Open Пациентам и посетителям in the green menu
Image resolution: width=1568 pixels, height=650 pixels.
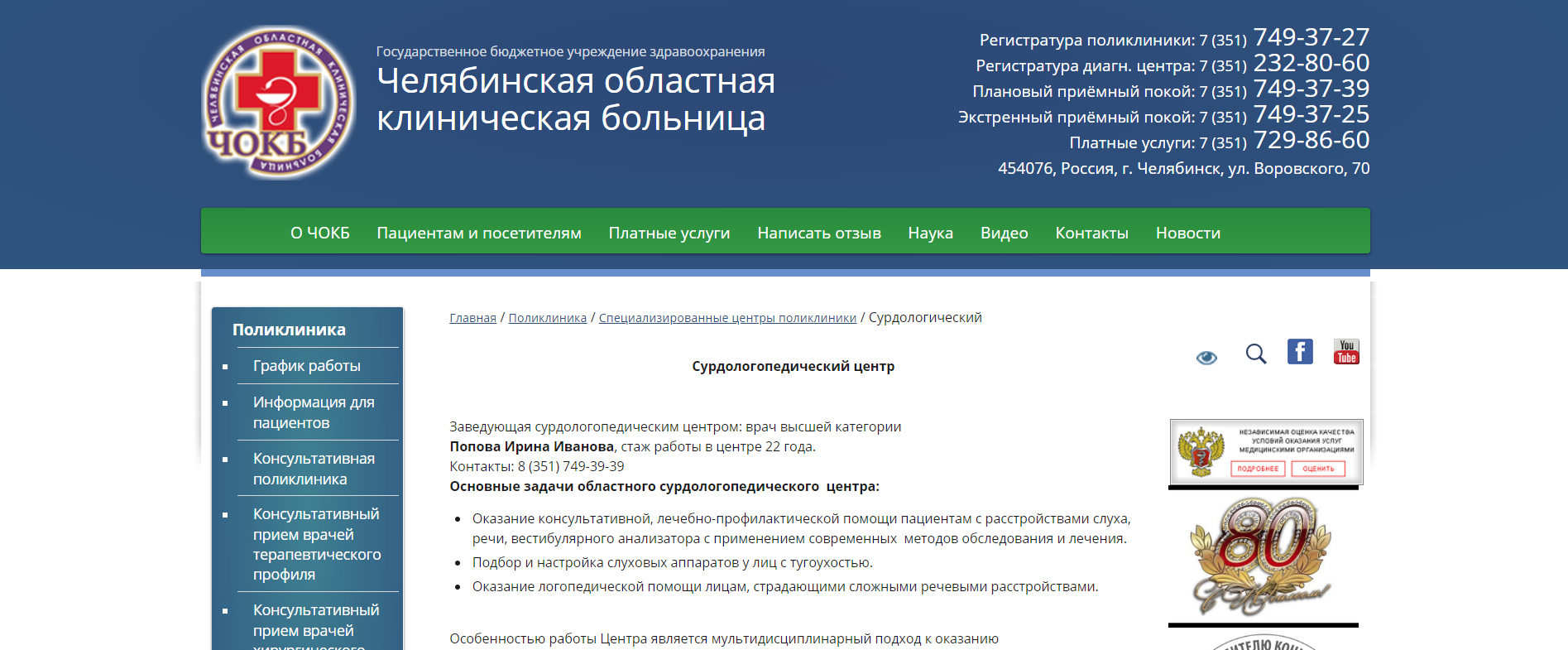(479, 233)
